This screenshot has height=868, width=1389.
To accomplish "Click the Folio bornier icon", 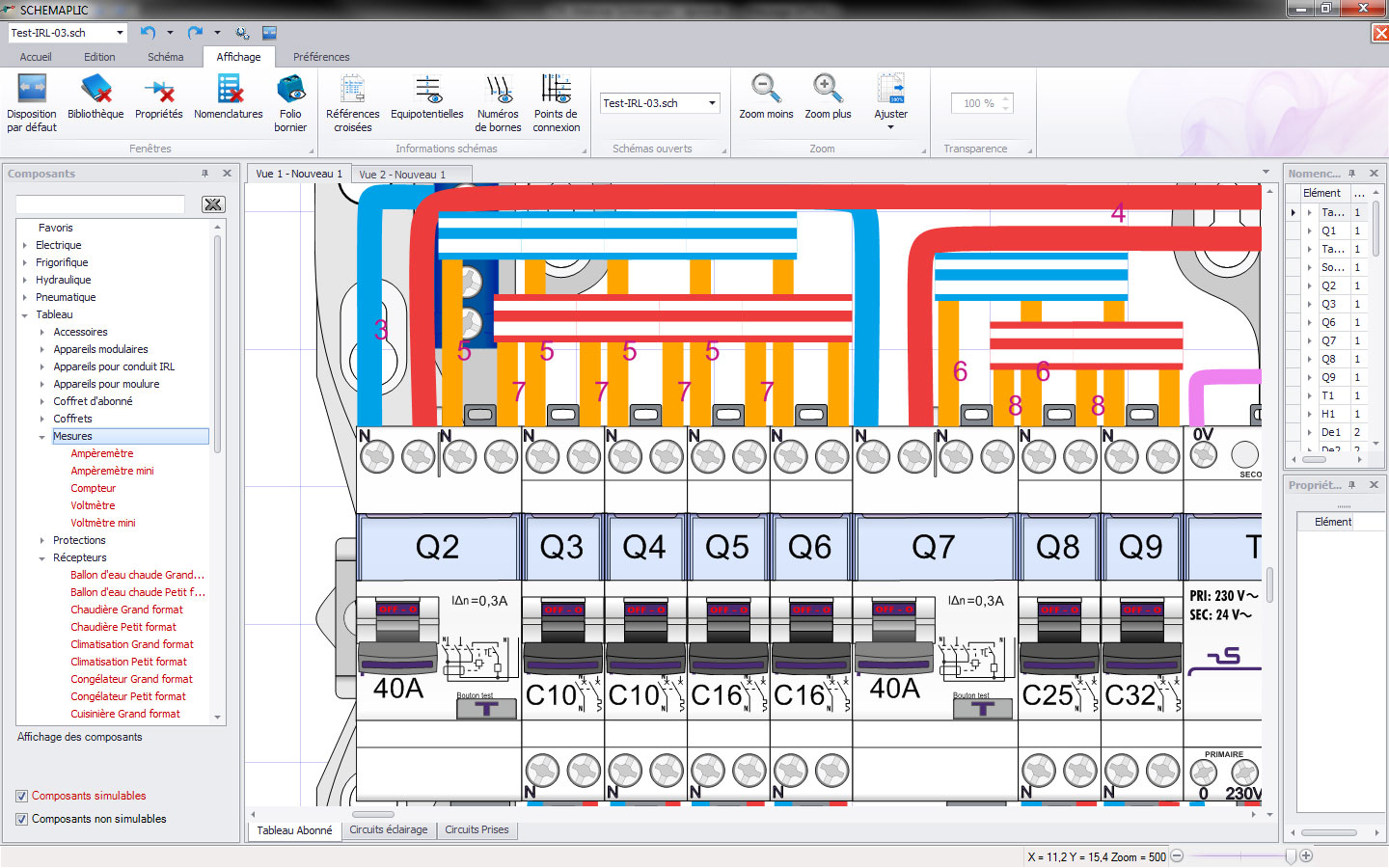I will [290, 91].
